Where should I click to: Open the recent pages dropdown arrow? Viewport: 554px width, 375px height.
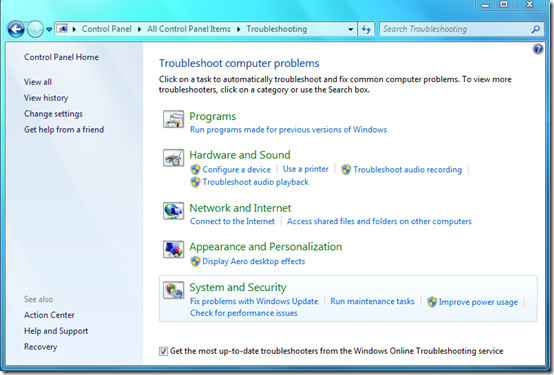[x=49, y=29]
